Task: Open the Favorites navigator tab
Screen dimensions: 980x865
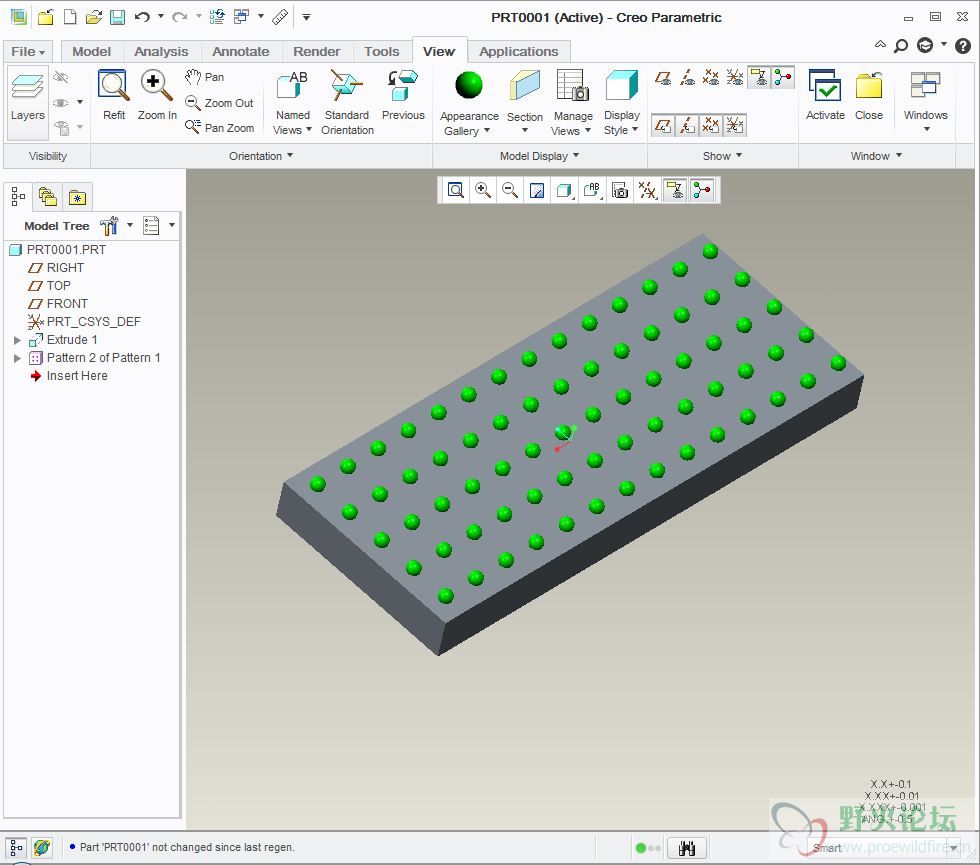Action: (x=78, y=198)
